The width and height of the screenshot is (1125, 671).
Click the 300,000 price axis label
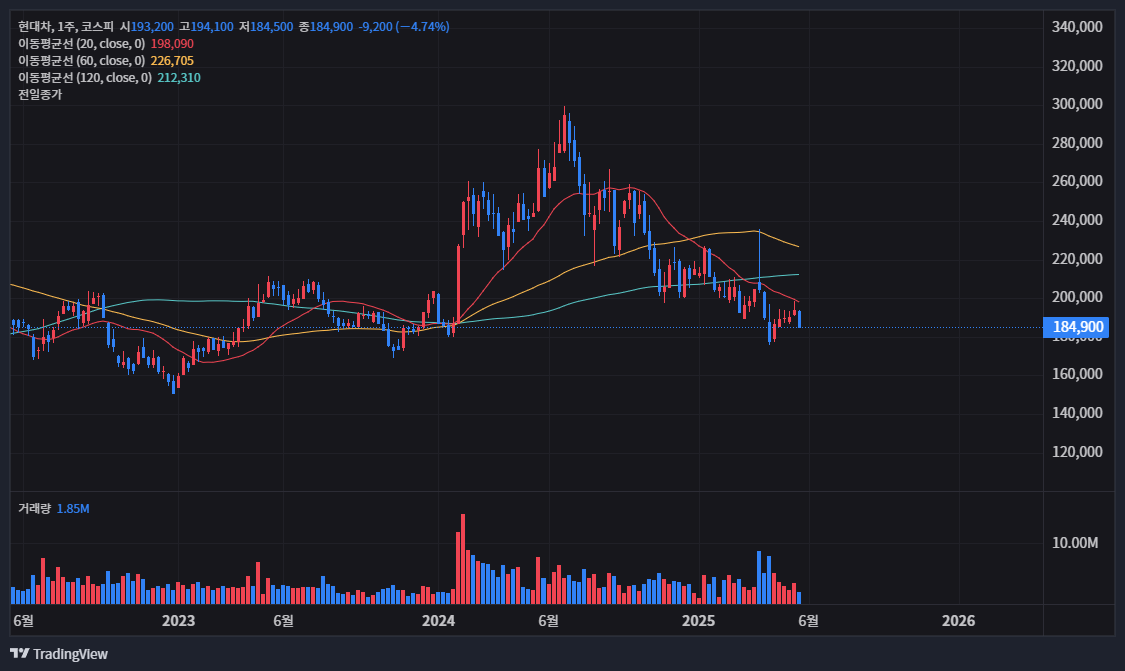point(1077,104)
